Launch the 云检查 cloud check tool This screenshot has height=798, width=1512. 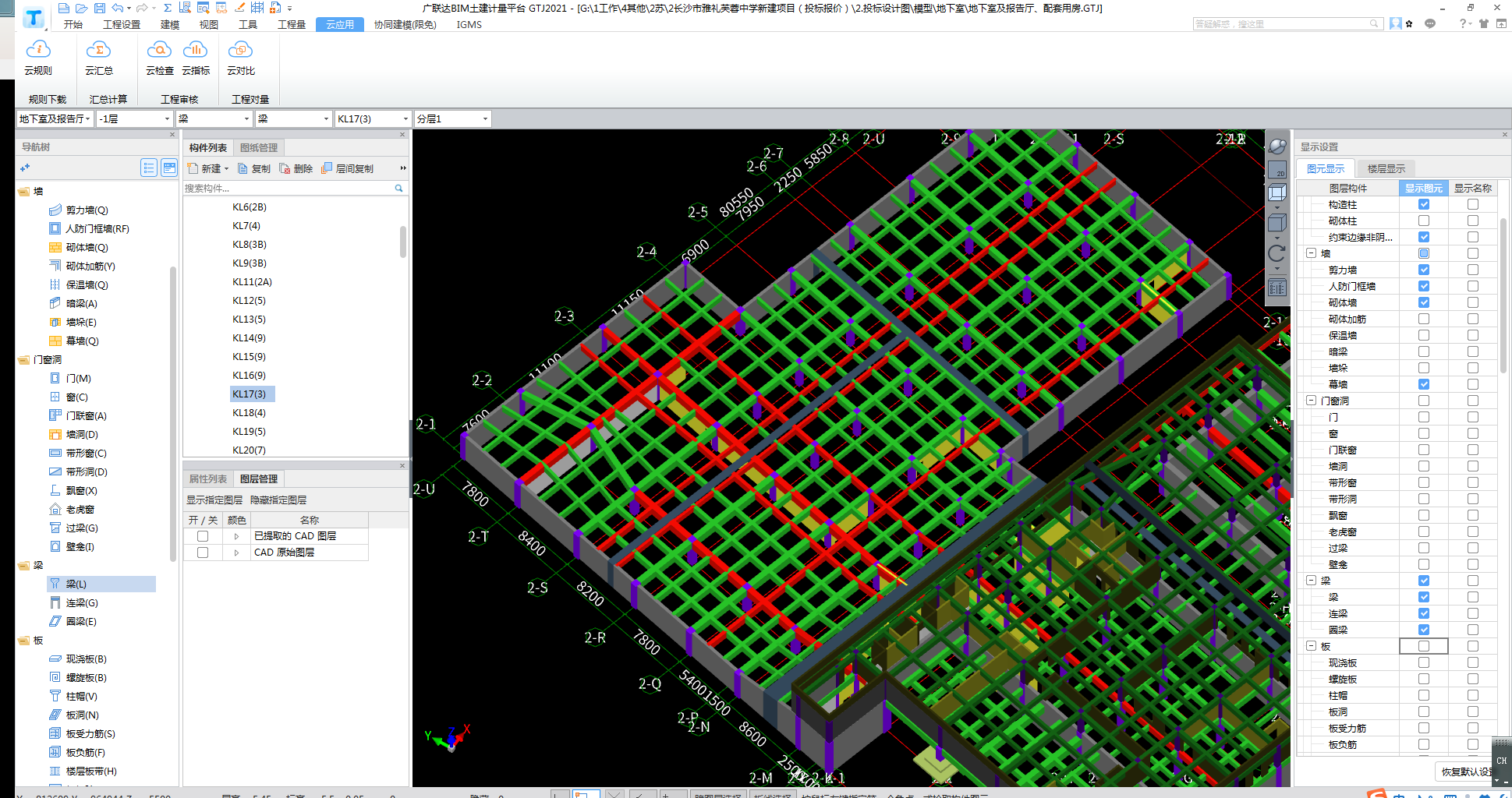(159, 58)
